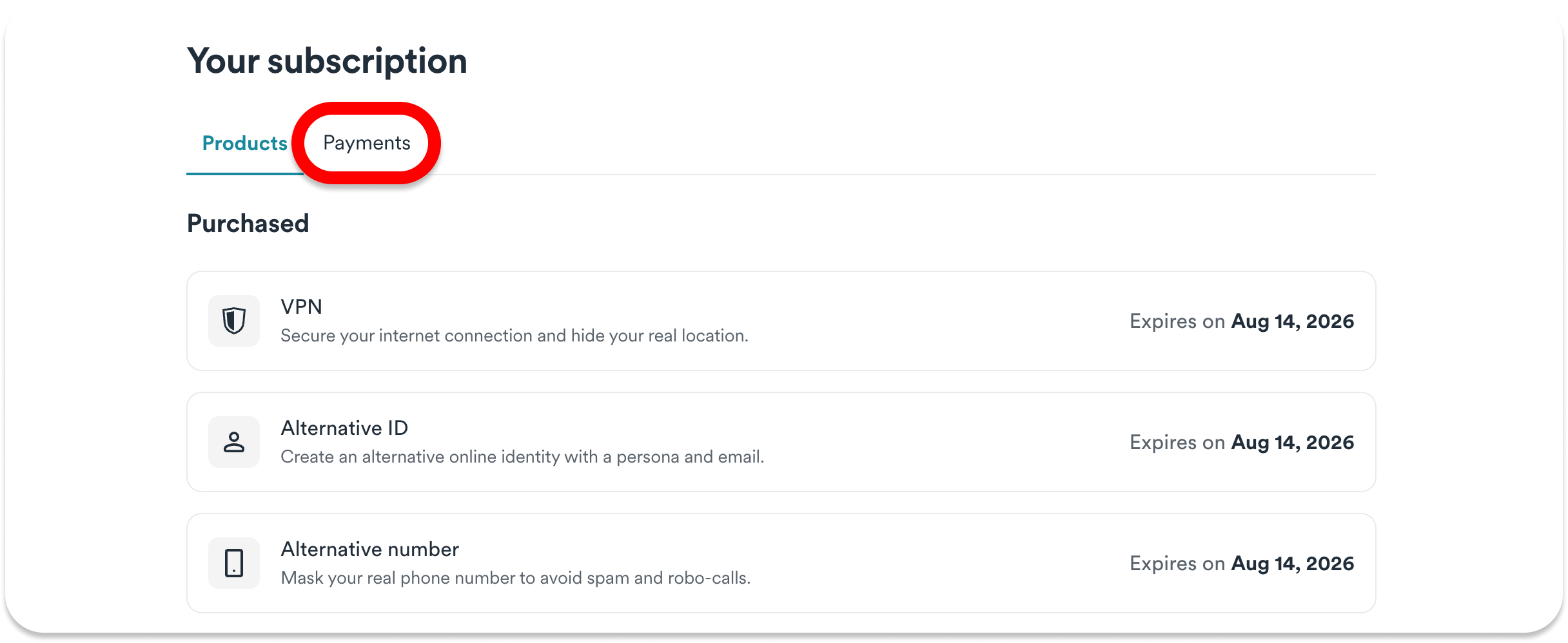The image size is (1568, 643).
Task: Click the Alternative ID expiry date
Action: 1292,443
